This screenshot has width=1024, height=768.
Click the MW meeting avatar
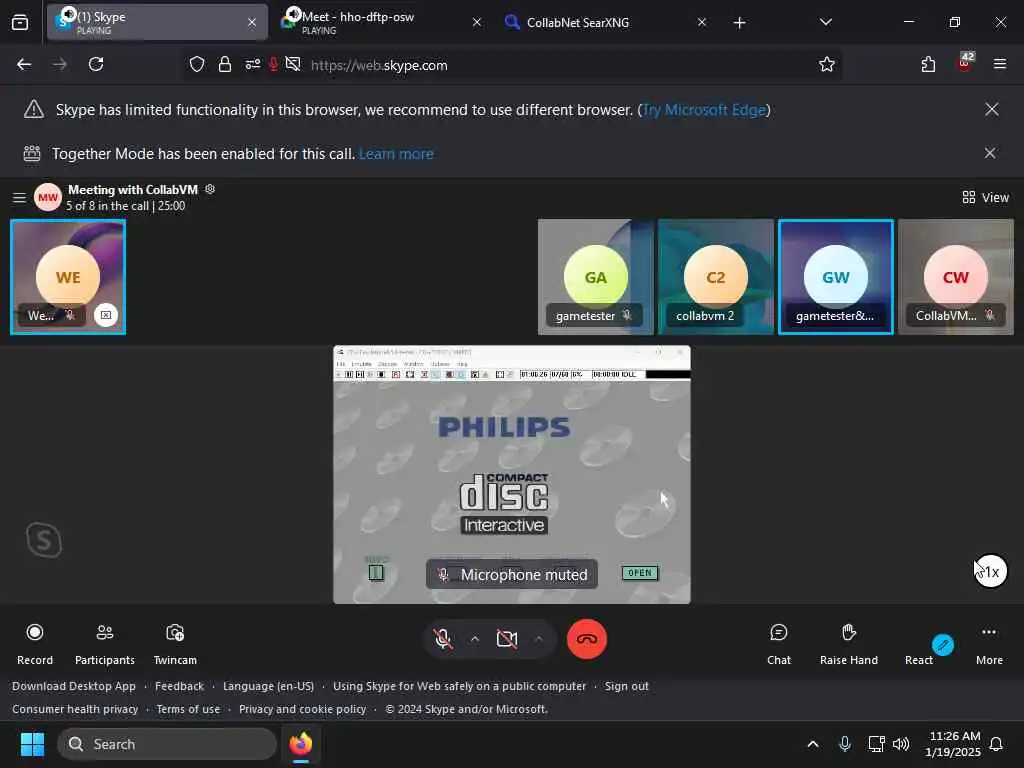coord(48,197)
